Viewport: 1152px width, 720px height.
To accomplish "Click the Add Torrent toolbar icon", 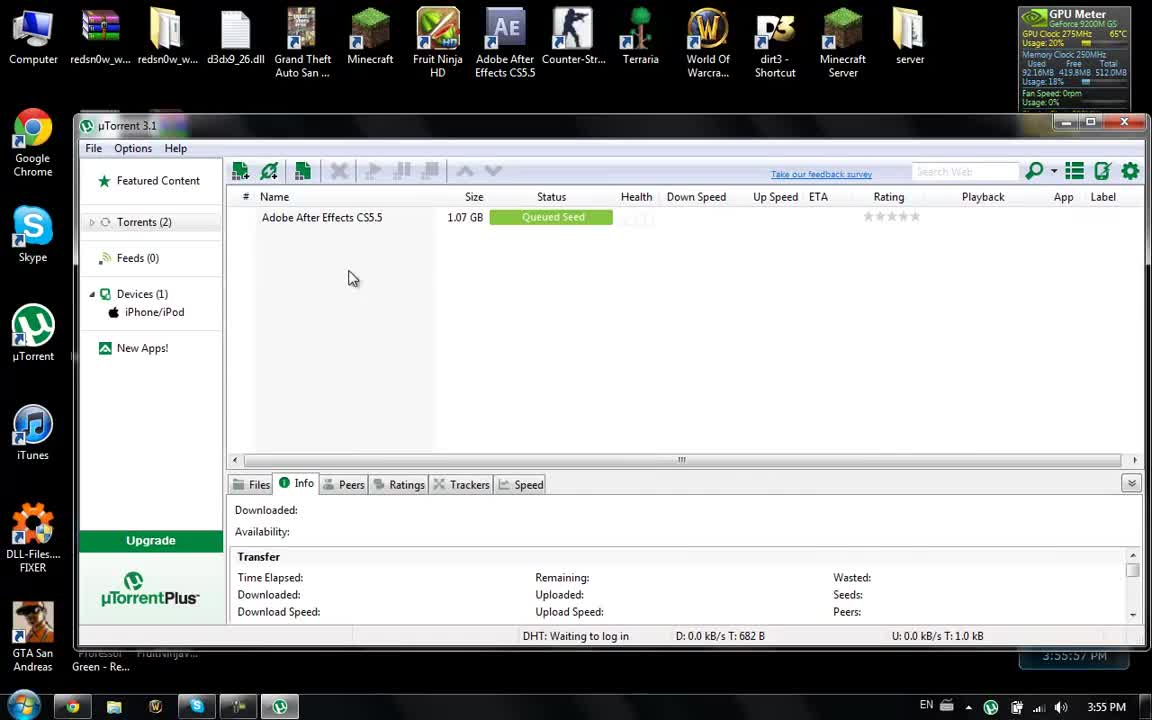I will [x=240, y=171].
